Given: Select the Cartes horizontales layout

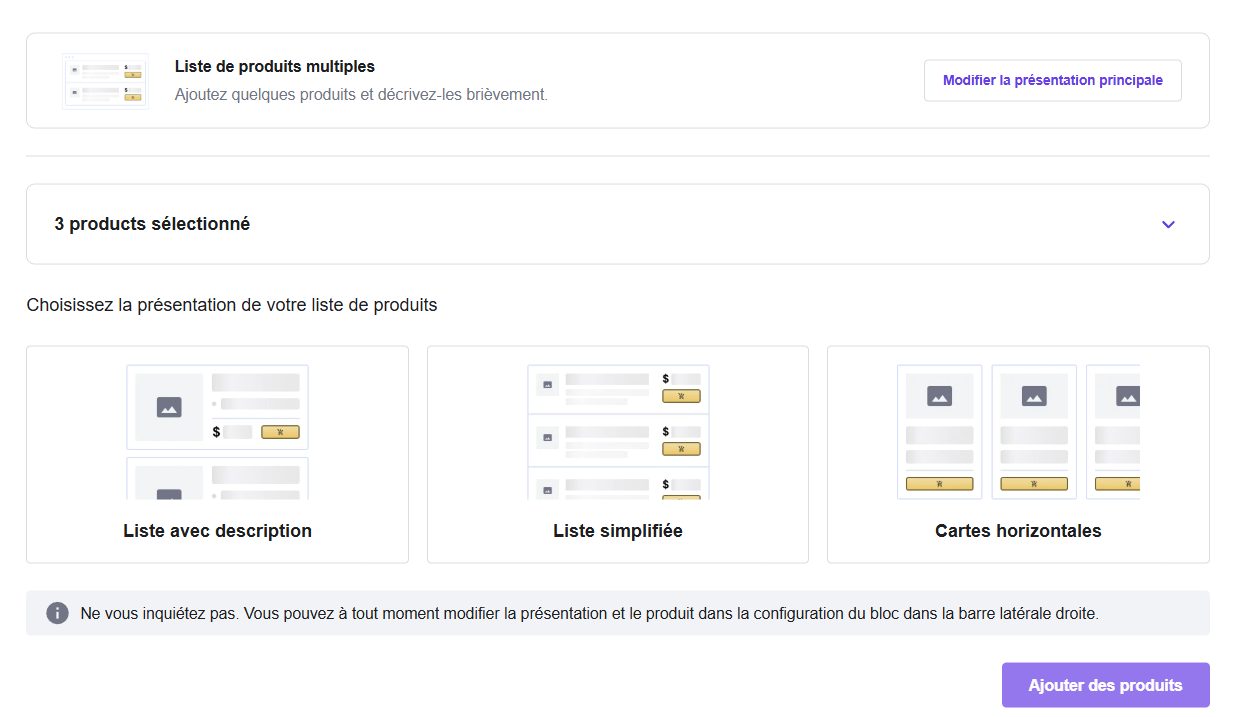Looking at the screenshot, I should [1018, 455].
